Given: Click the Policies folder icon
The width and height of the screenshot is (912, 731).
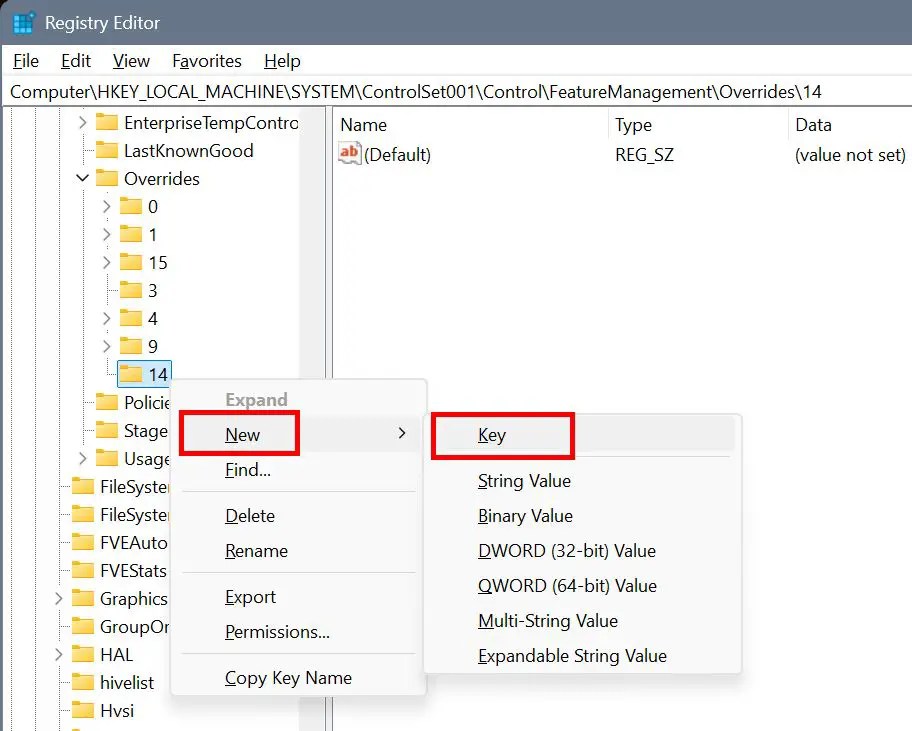Looking at the screenshot, I should pyautogui.click(x=106, y=401).
